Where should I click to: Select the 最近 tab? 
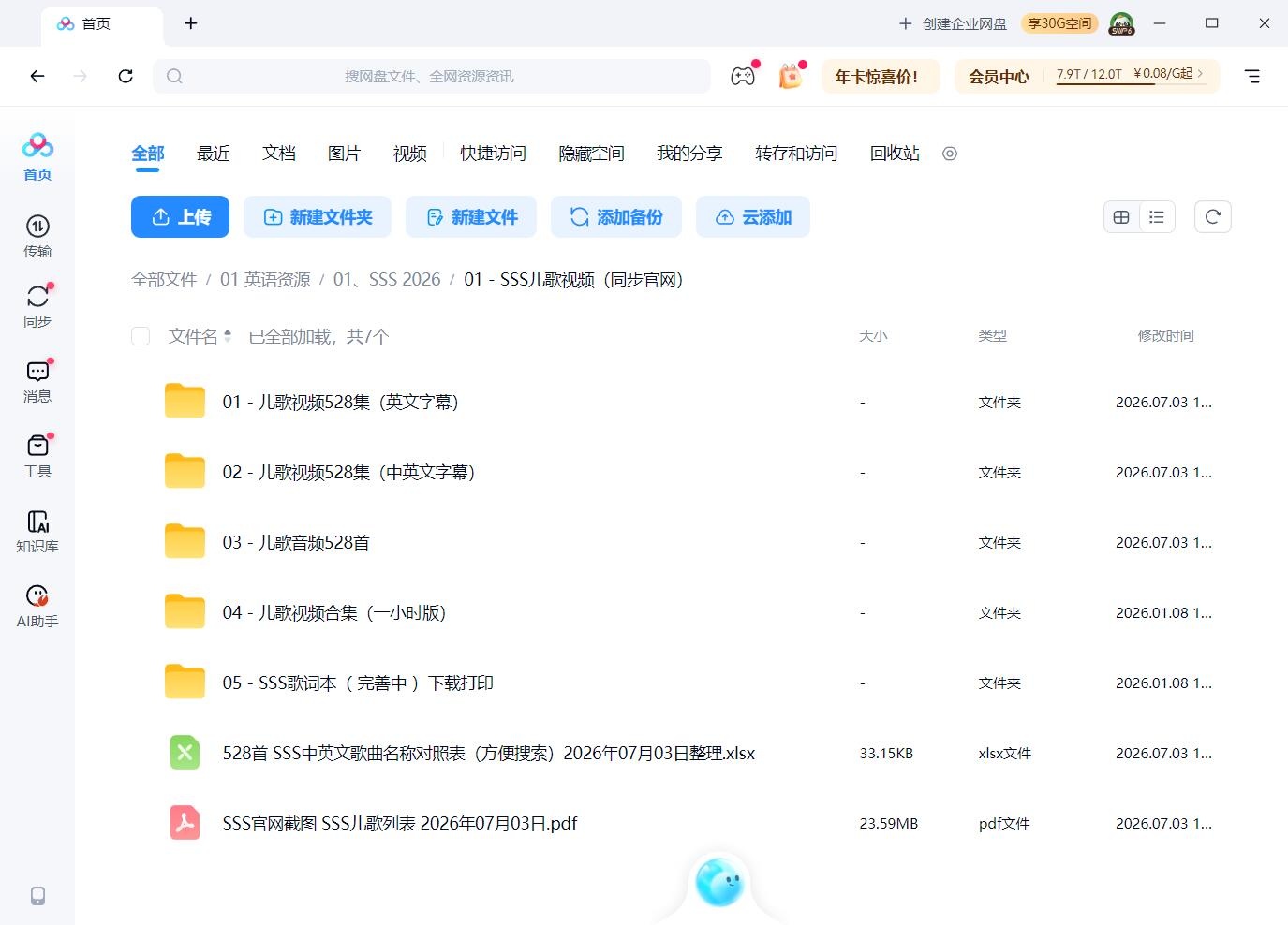pyautogui.click(x=214, y=154)
